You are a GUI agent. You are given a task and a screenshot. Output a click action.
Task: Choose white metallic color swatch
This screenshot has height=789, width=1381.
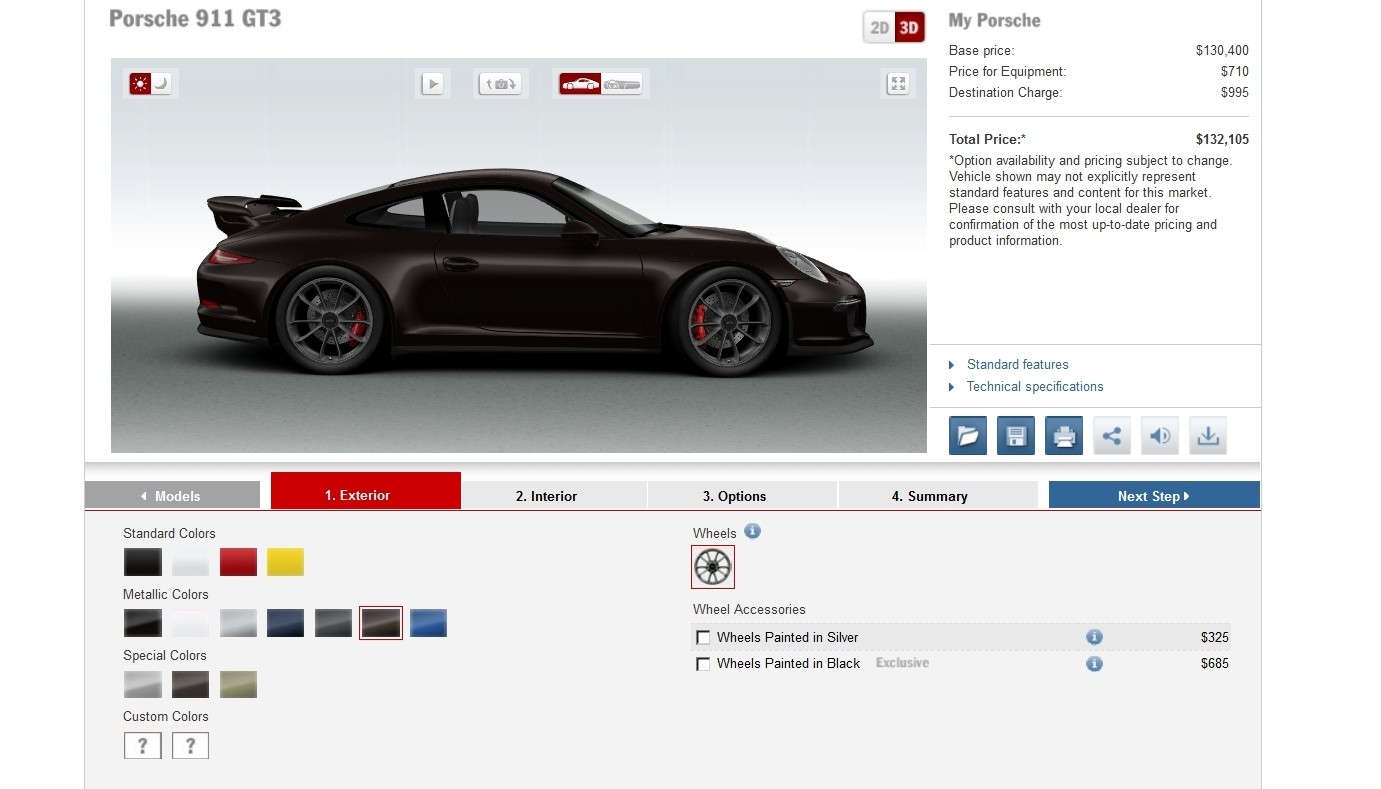coord(190,623)
